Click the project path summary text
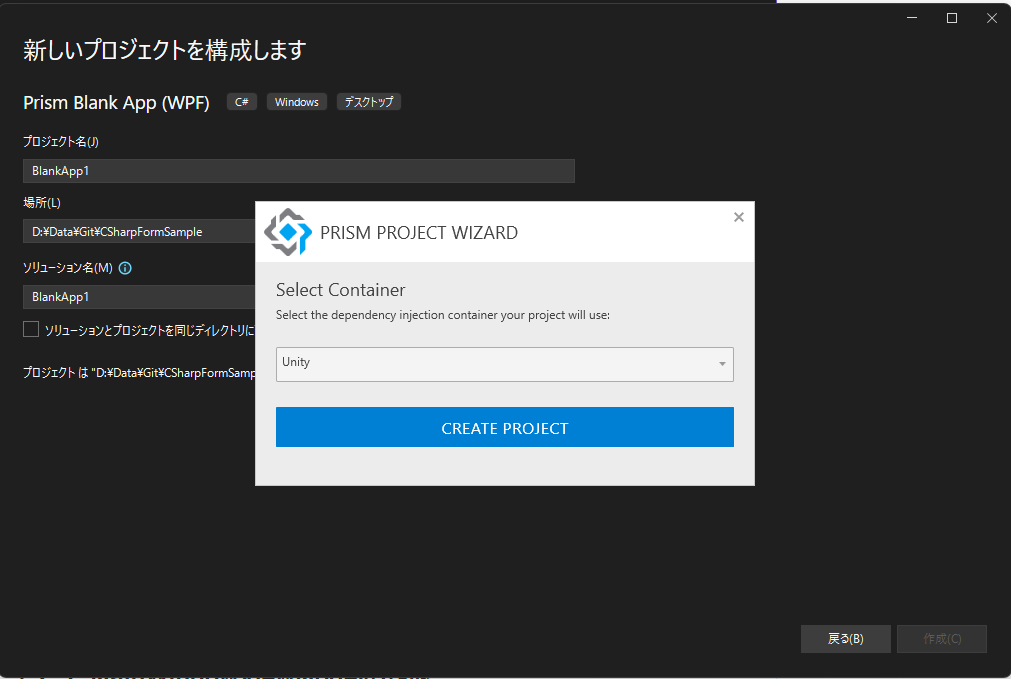1011x679 pixels. click(x=139, y=373)
